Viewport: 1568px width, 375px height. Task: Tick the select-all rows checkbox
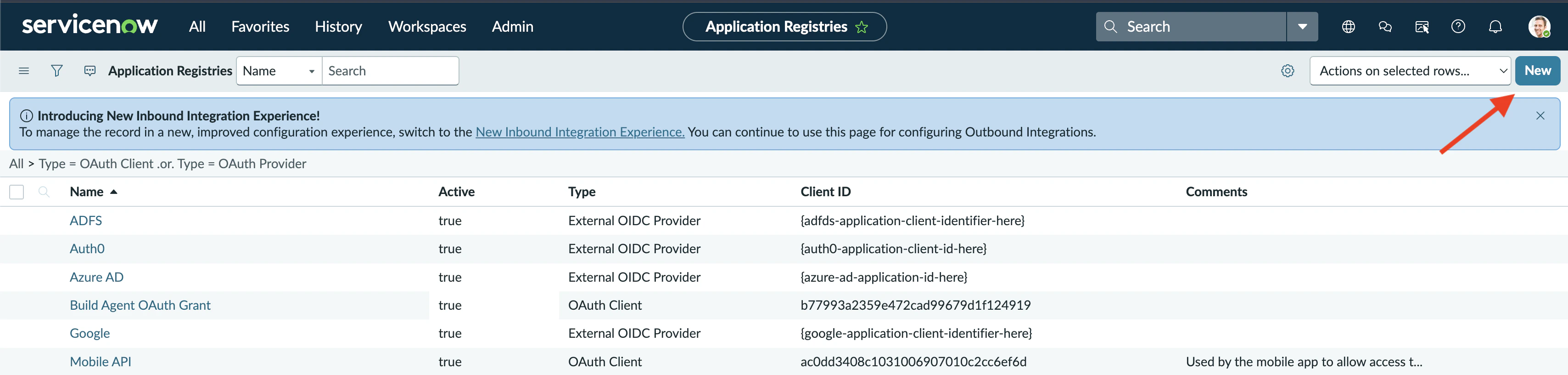point(17,192)
